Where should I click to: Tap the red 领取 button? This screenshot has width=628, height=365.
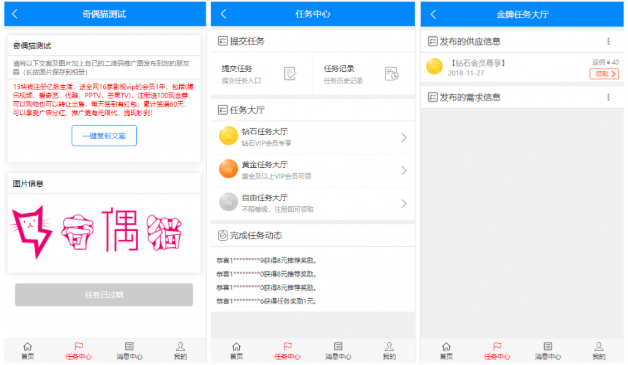[x=604, y=74]
